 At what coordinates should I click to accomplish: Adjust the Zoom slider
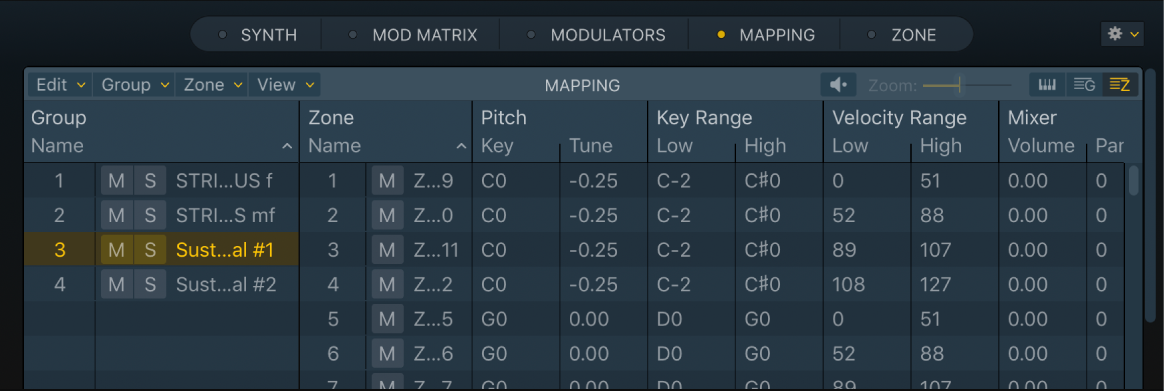click(x=967, y=85)
